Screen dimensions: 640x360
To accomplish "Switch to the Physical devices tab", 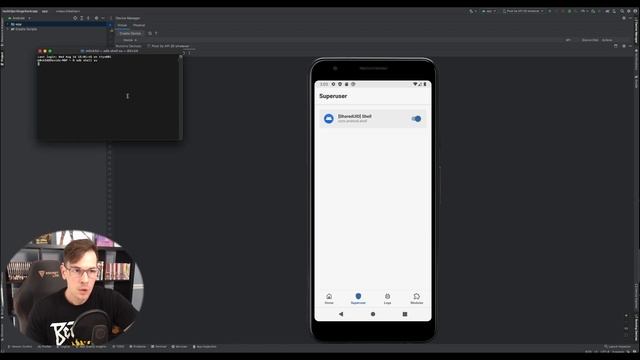I will (x=139, y=25).
